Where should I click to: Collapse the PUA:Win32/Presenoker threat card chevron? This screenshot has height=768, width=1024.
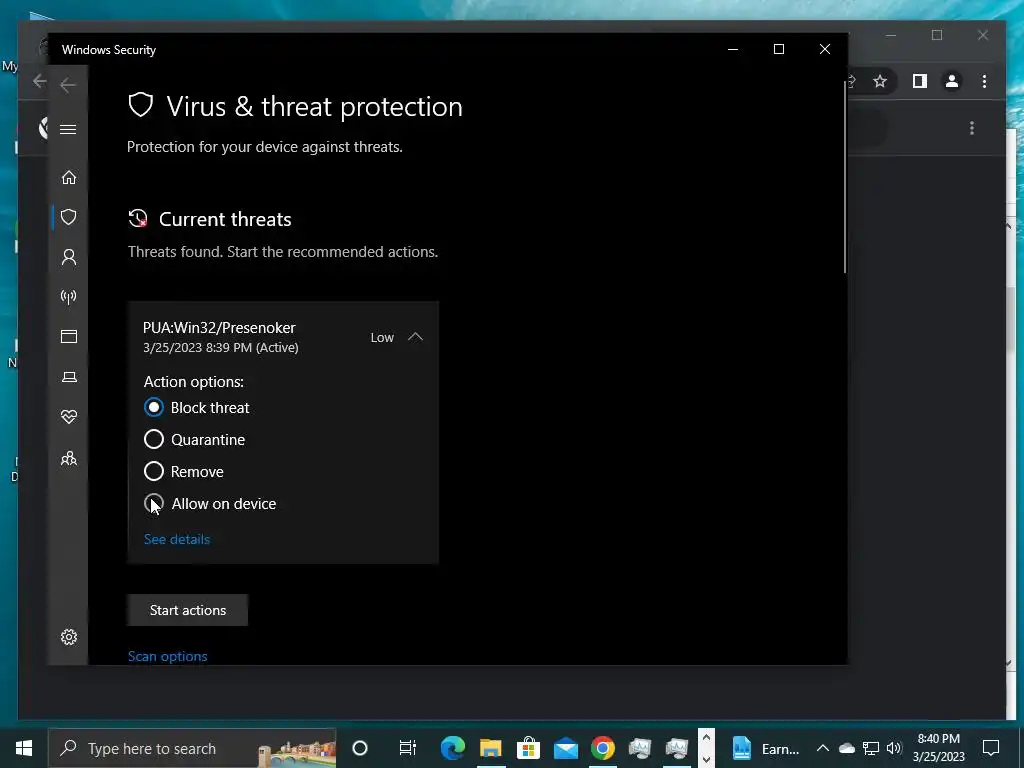click(415, 337)
